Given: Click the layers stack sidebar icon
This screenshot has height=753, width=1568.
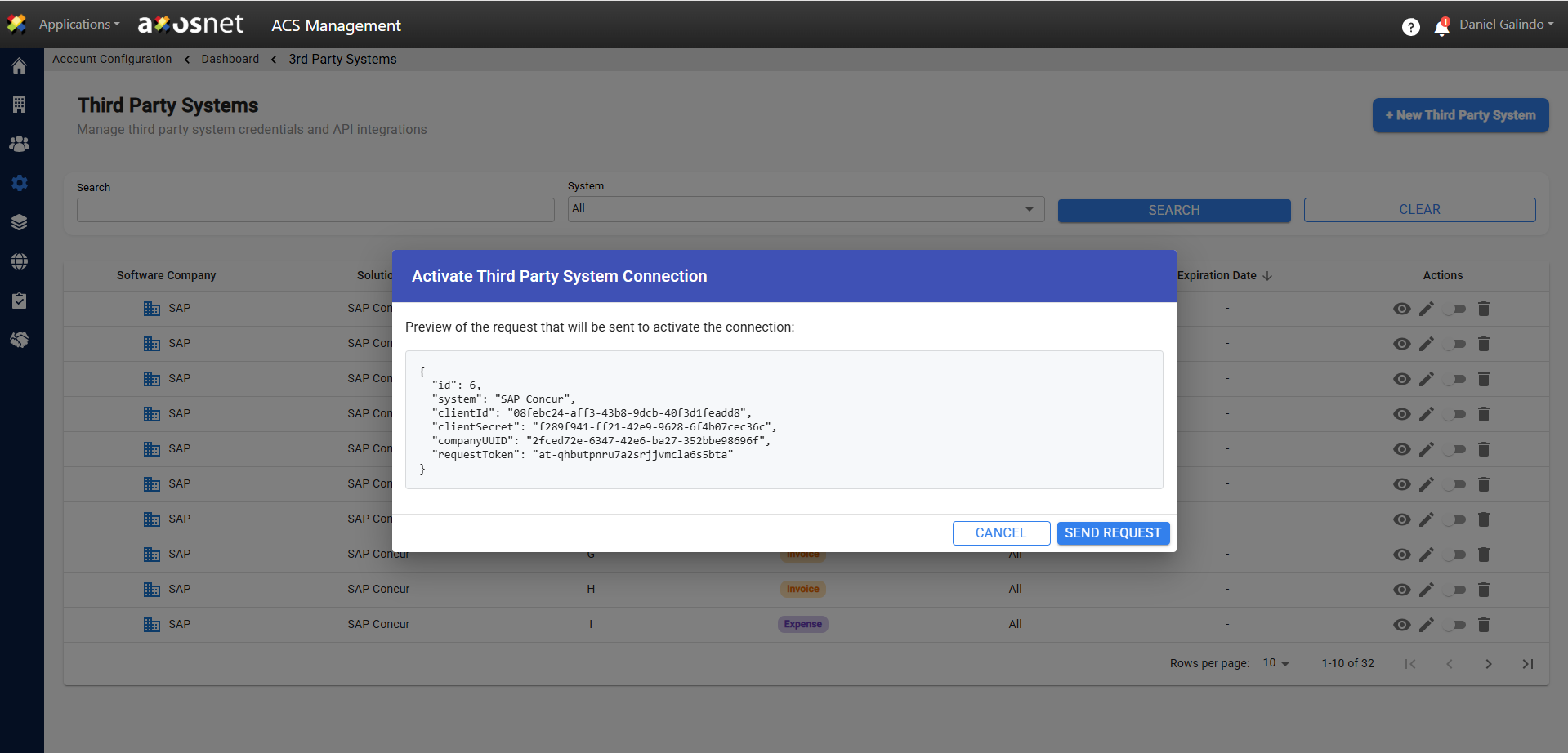Looking at the screenshot, I should pyautogui.click(x=20, y=222).
